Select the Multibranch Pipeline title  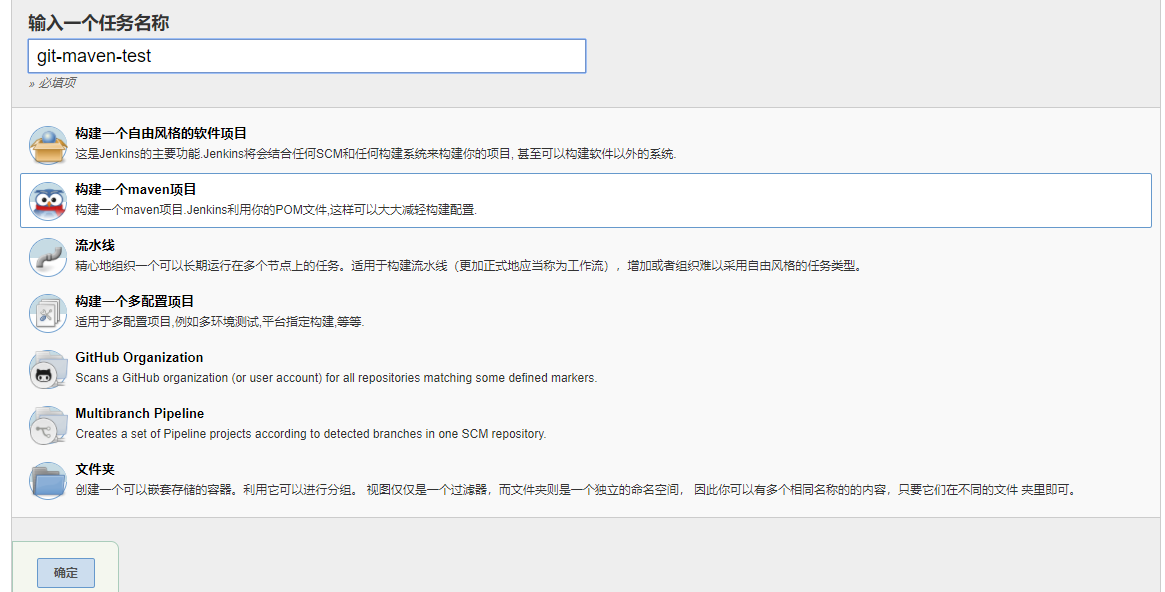pos(140,413)
